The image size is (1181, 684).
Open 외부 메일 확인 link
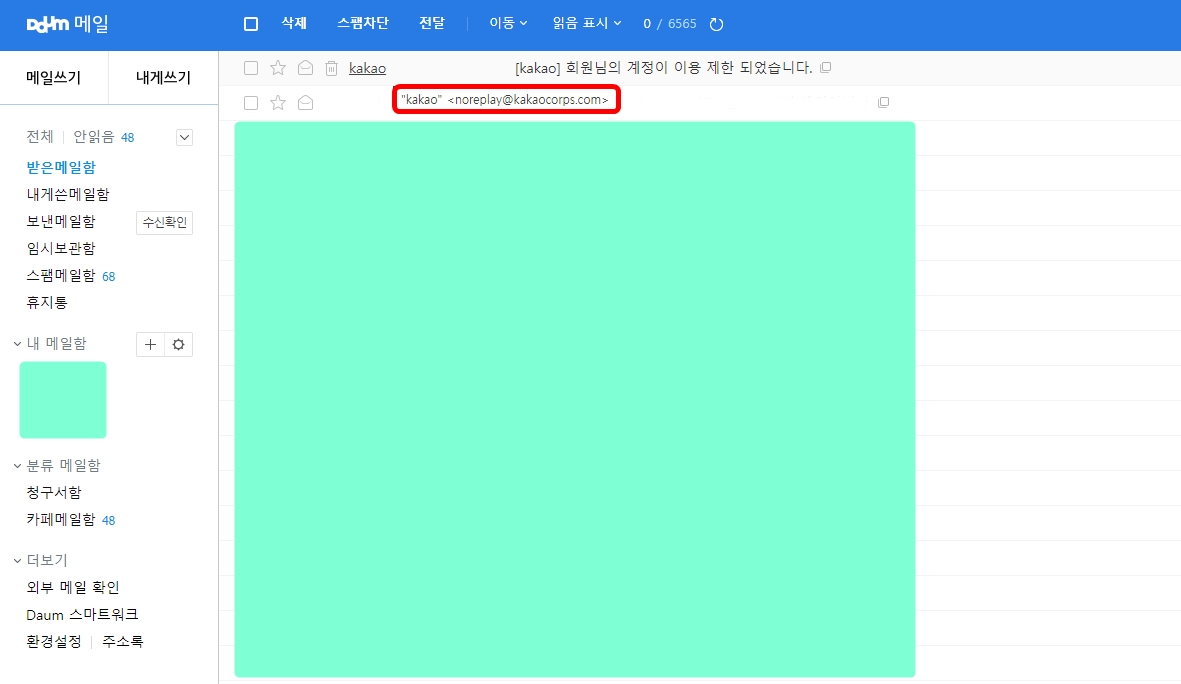pos(73,588)
